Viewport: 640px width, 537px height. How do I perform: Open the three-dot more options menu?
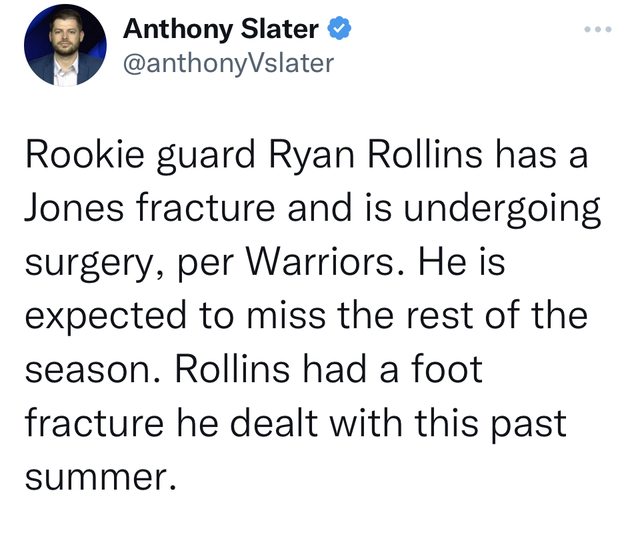[598, 29]
